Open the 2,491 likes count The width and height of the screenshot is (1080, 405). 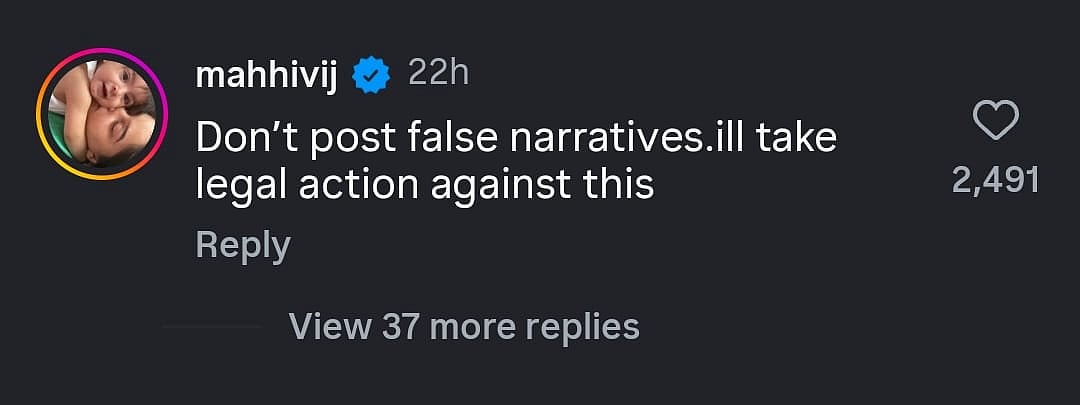click(995, 180)
